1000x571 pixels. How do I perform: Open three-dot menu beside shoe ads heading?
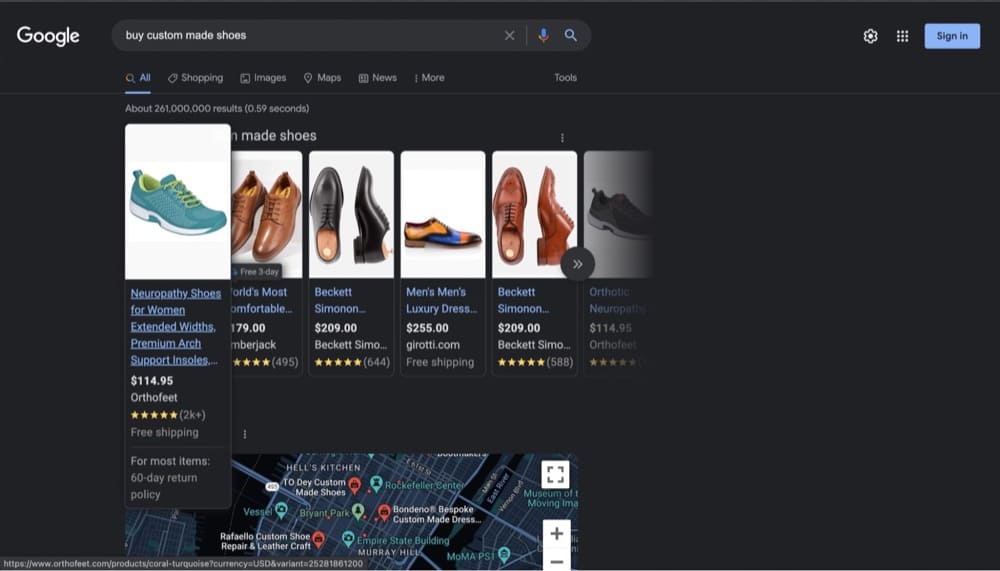tap(562, 138)
